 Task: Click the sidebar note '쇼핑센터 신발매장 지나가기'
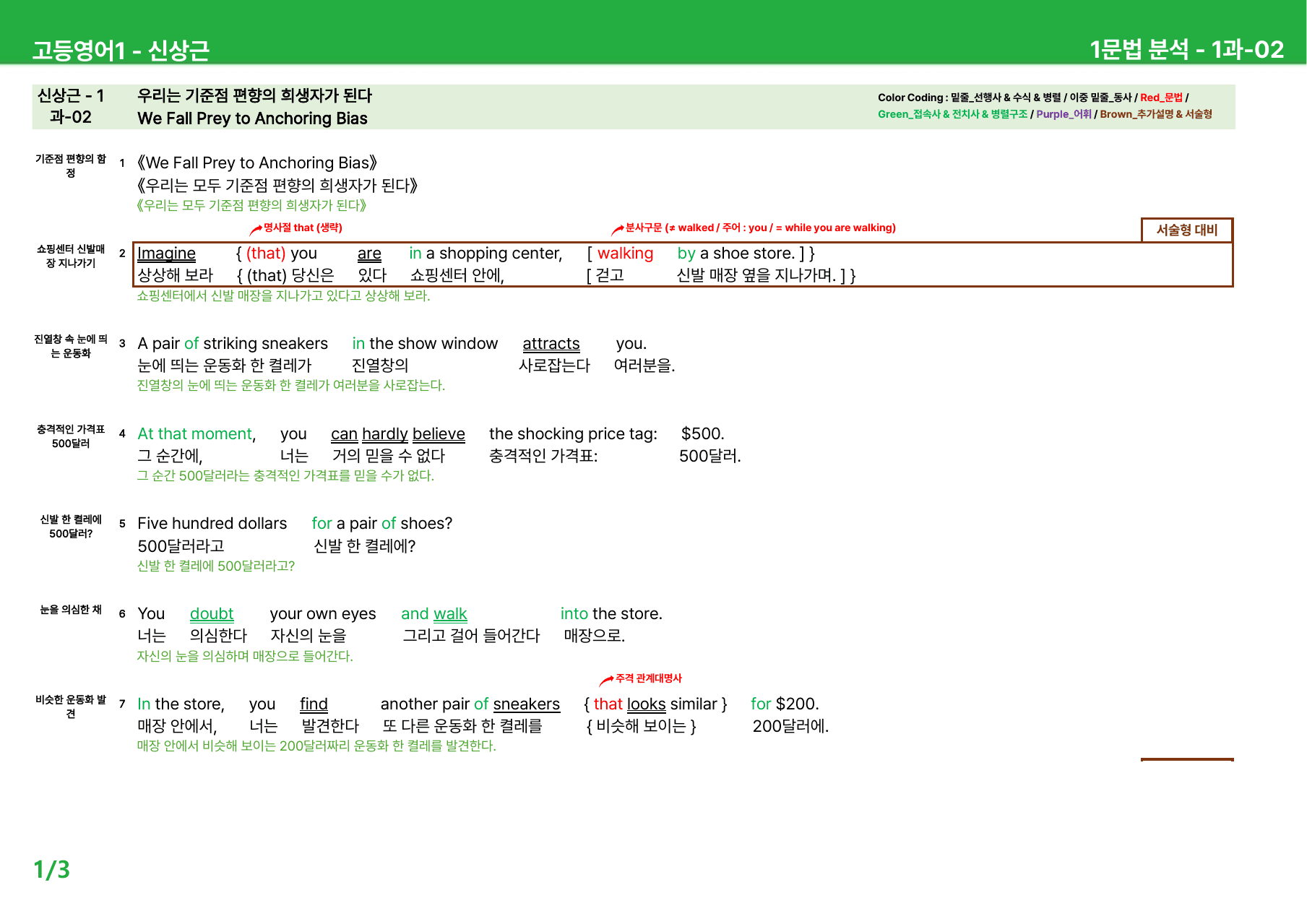71,256
